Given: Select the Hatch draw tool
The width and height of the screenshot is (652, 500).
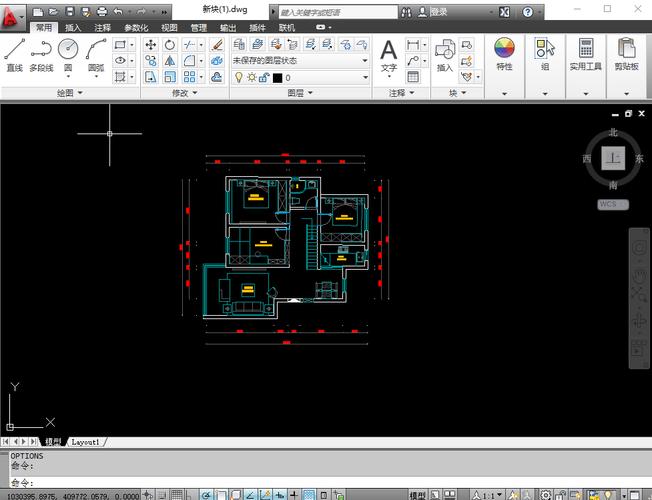Looking at the screenshot, I should point(120,77).
